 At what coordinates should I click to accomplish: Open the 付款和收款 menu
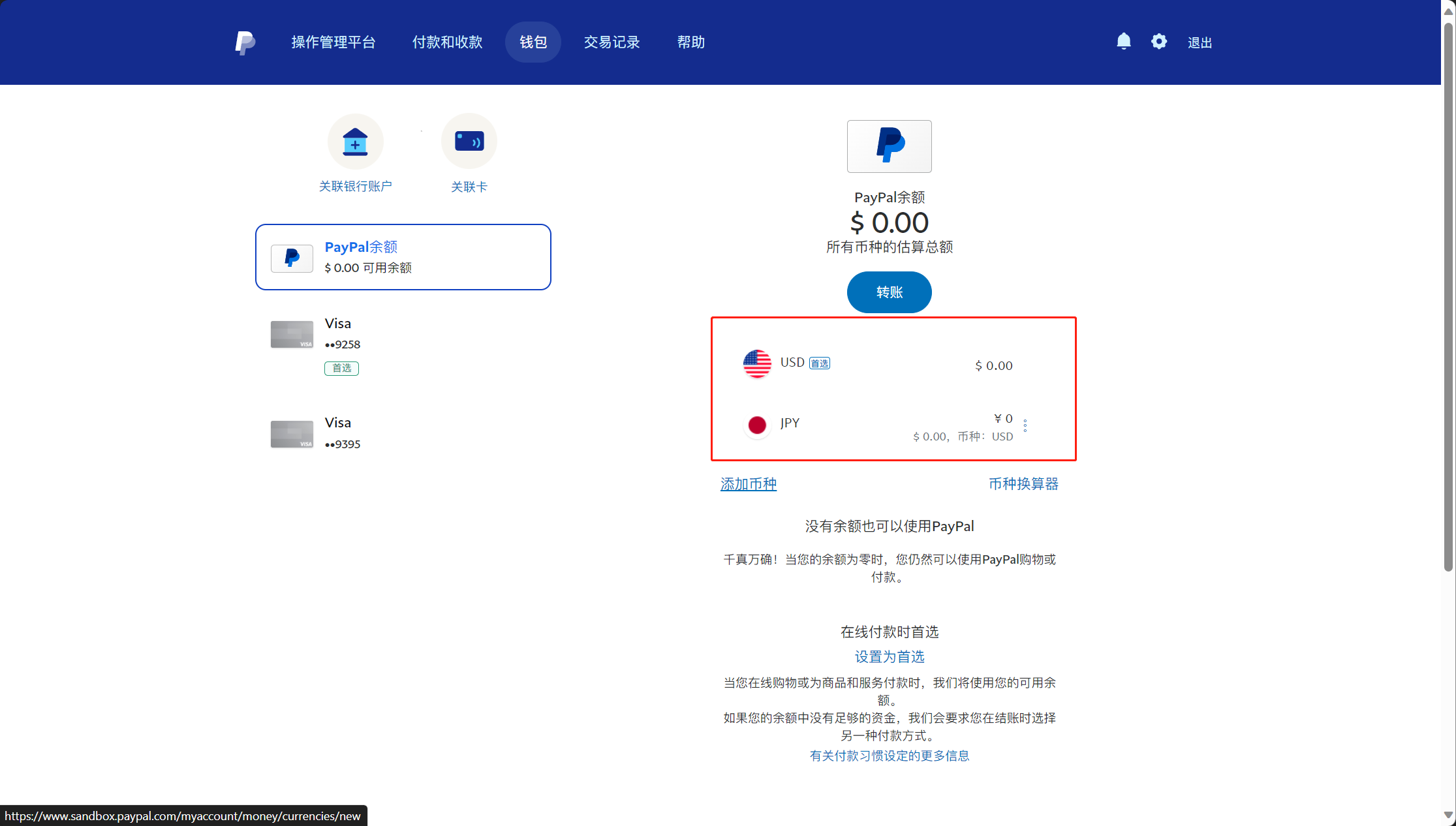[446, 42]
